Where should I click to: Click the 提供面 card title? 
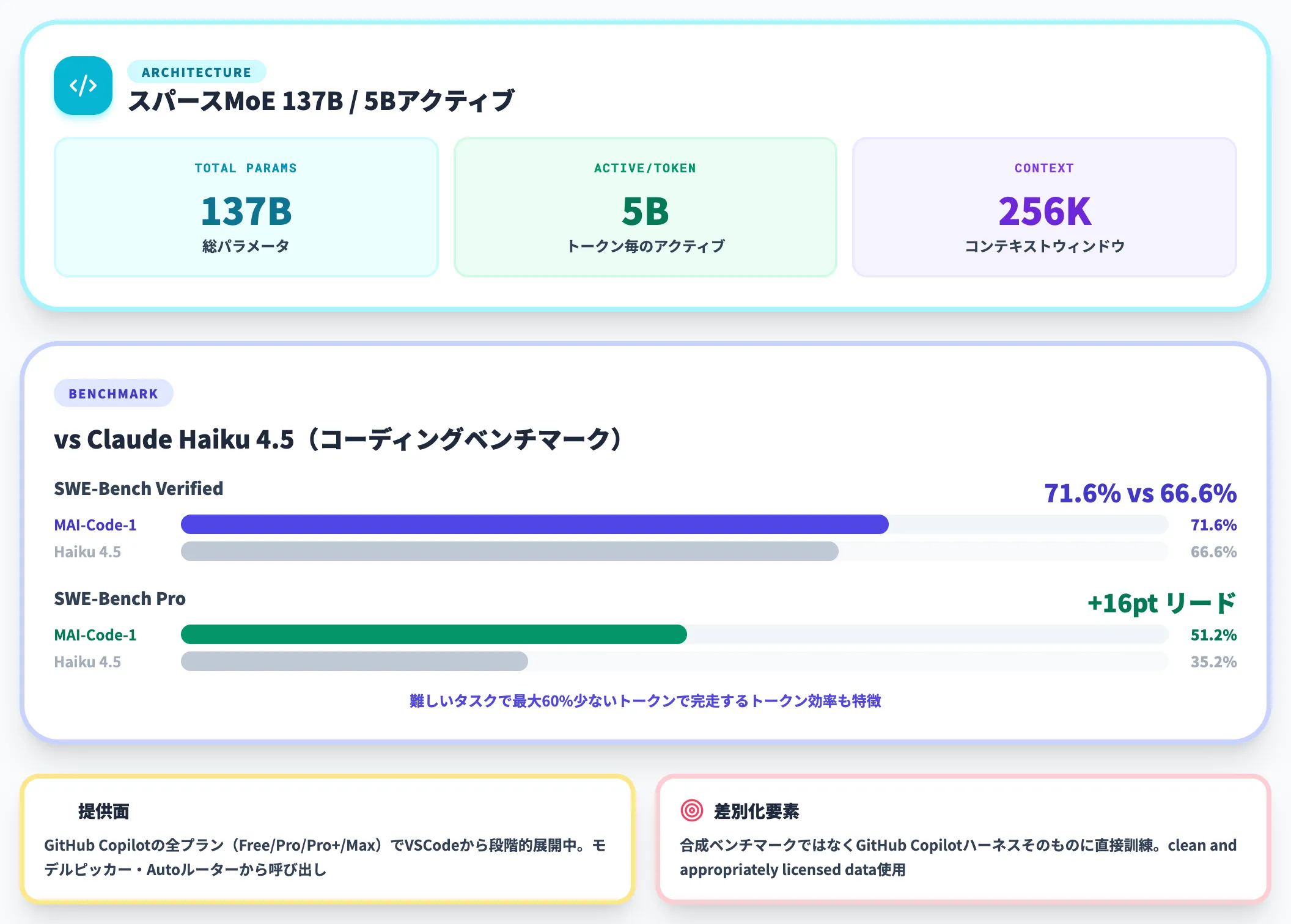(104, 811)
